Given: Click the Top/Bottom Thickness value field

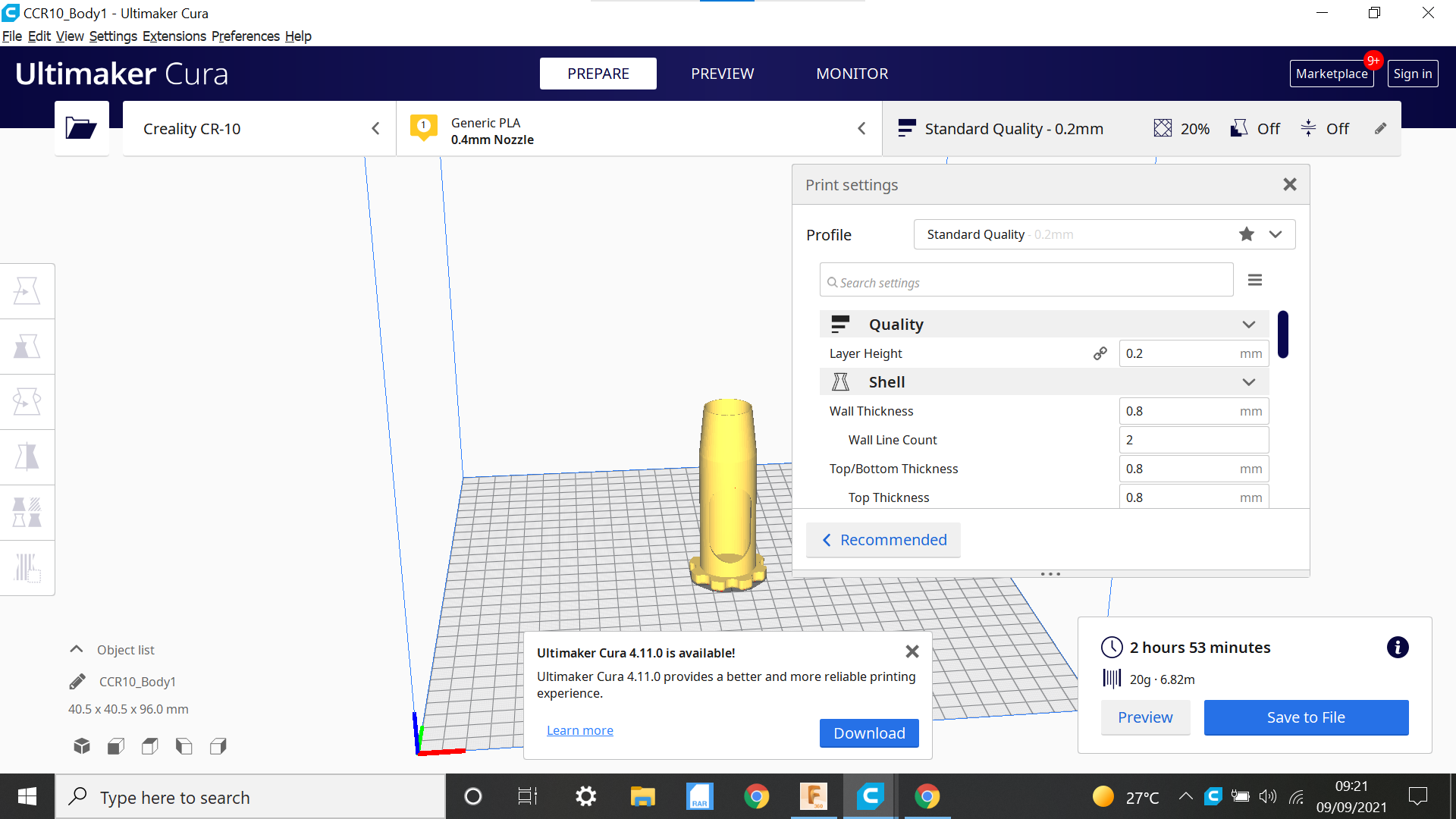Looking at the screenshot, I should (1194, 469).
